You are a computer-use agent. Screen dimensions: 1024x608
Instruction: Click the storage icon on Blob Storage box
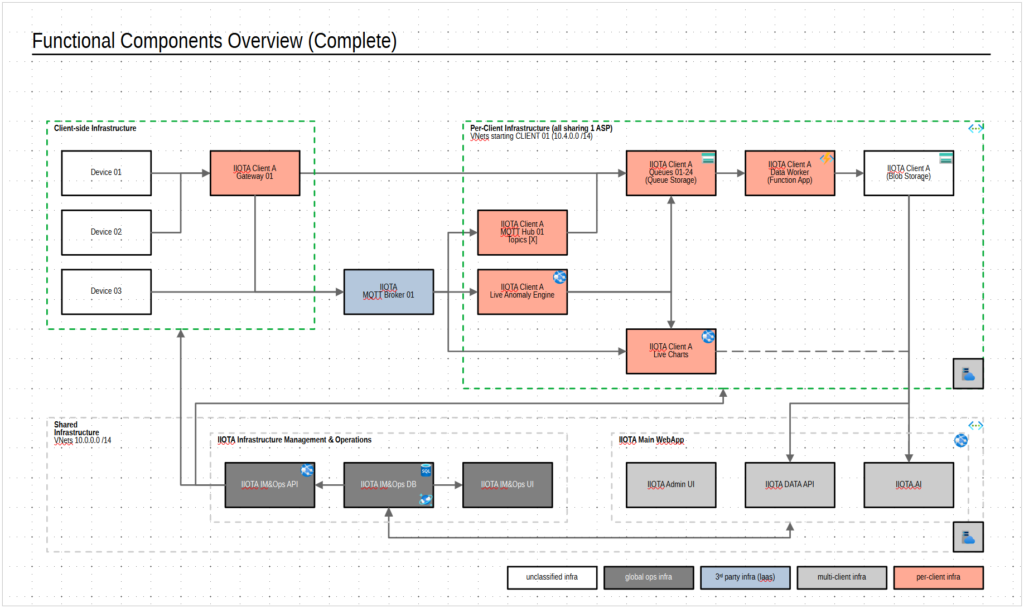(945, 159)
